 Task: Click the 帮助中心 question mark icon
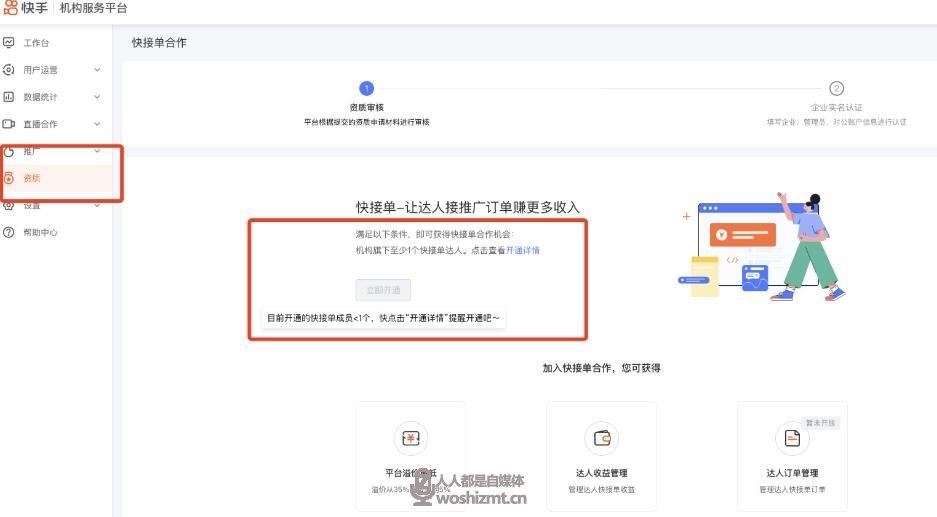pyautogui.click(x=9, y=232)
